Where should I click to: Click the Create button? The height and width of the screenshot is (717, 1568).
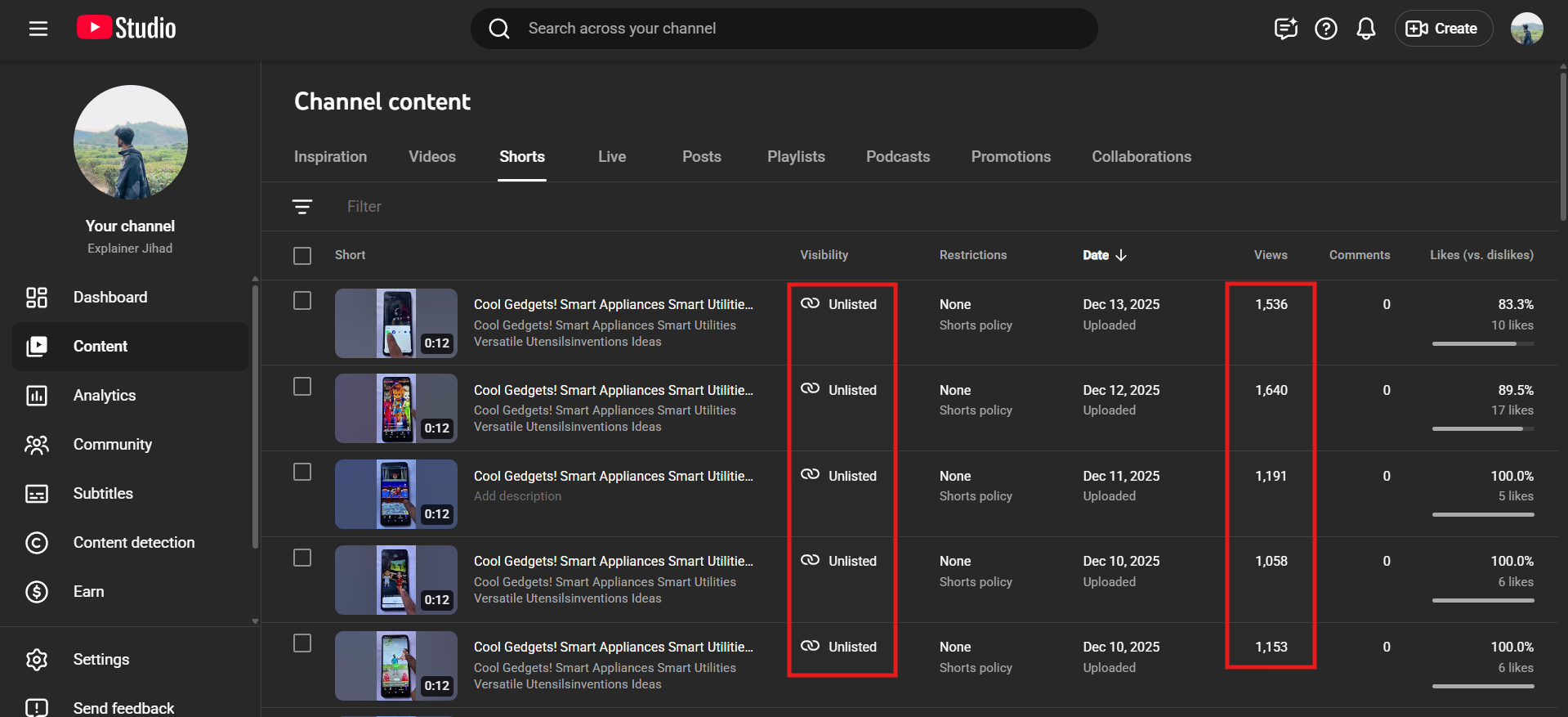click(x=1443, y=29)
